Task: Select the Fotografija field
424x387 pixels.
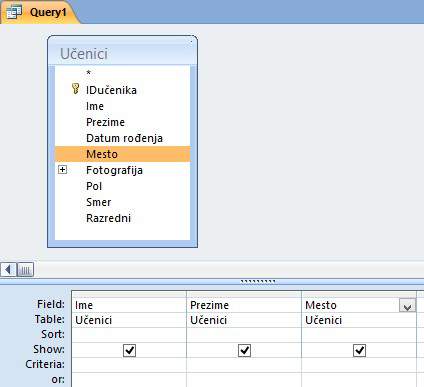Action: click(122, 170)
